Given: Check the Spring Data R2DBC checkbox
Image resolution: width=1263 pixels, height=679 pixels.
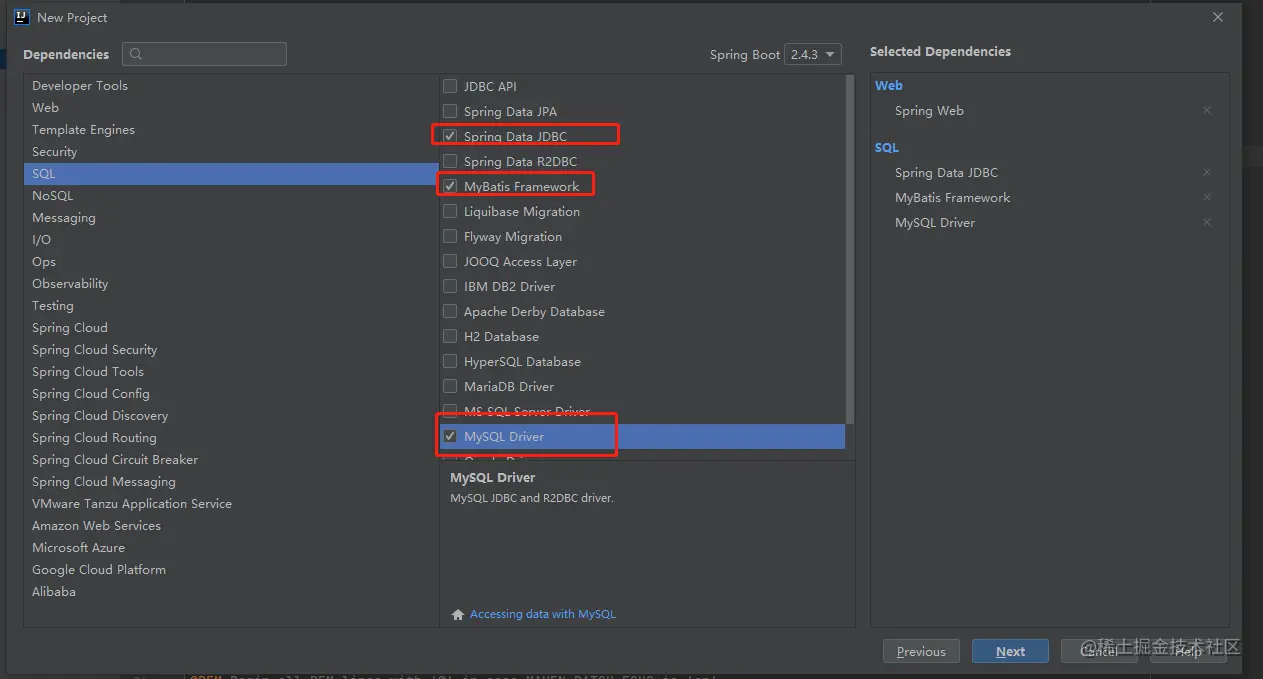Looking at the screenshot, I should tap(450, 161).
